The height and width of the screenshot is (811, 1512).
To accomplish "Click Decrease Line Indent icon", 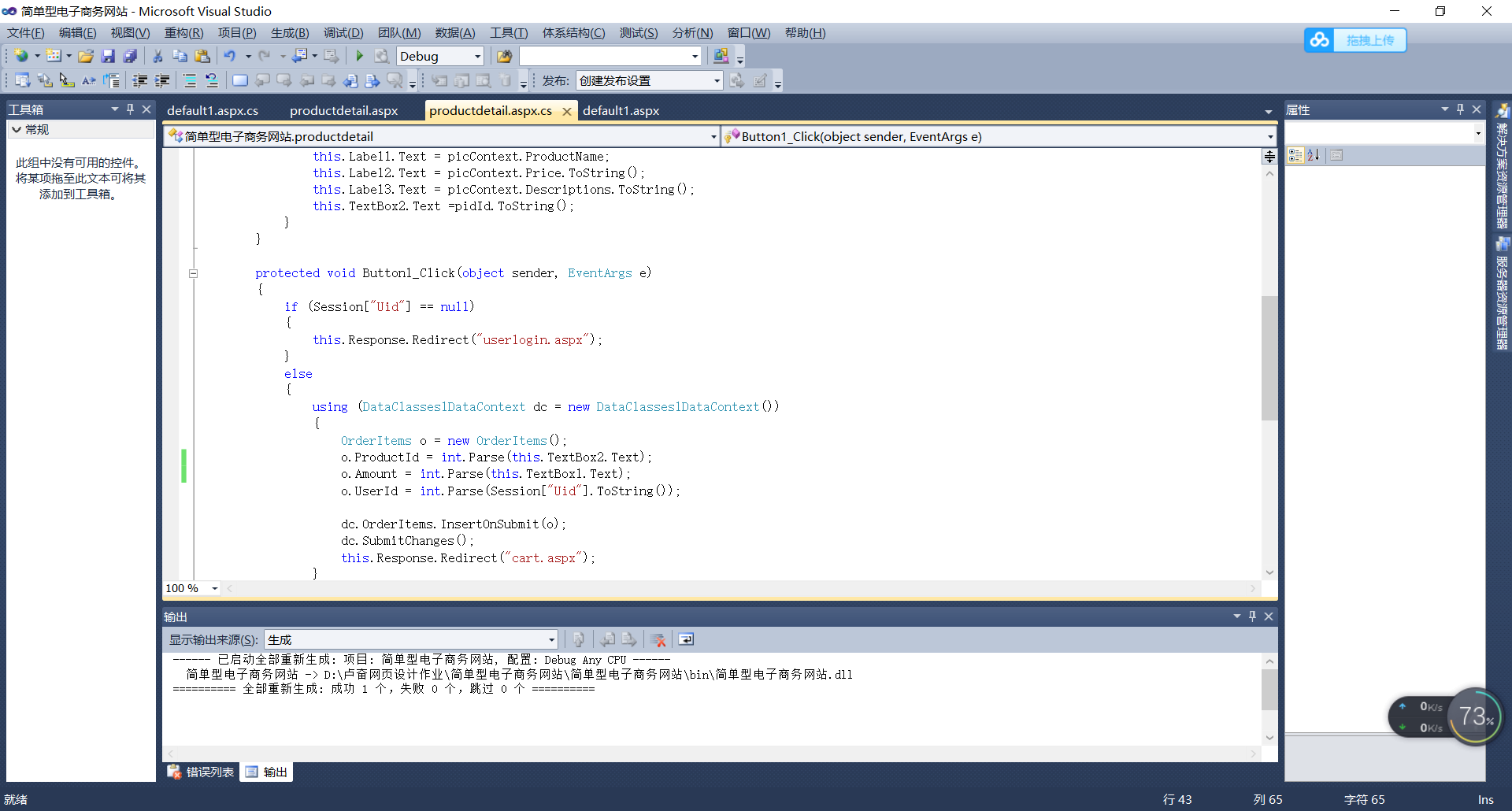I will point(140,80).
